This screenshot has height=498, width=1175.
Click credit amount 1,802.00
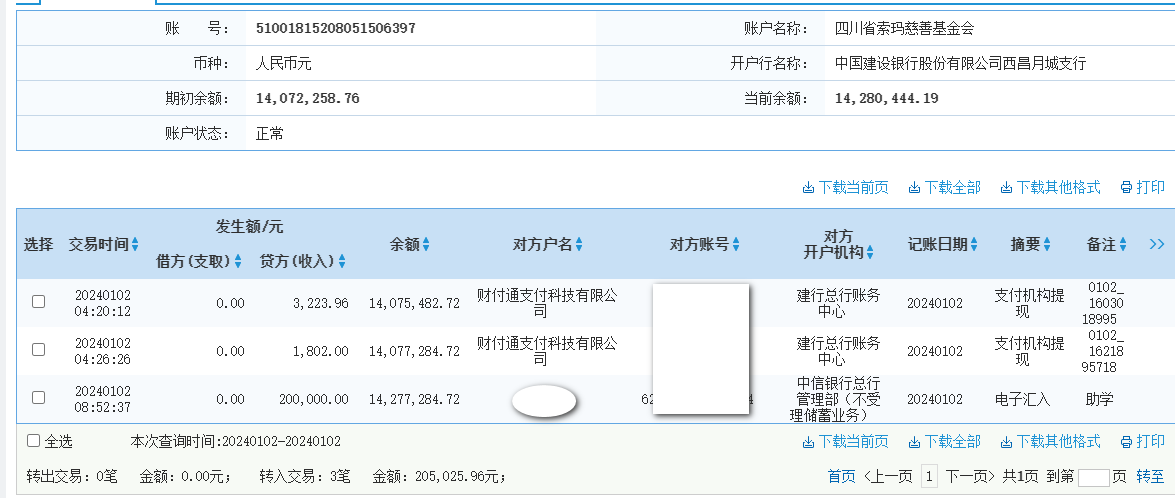click(x=321, y=351)
